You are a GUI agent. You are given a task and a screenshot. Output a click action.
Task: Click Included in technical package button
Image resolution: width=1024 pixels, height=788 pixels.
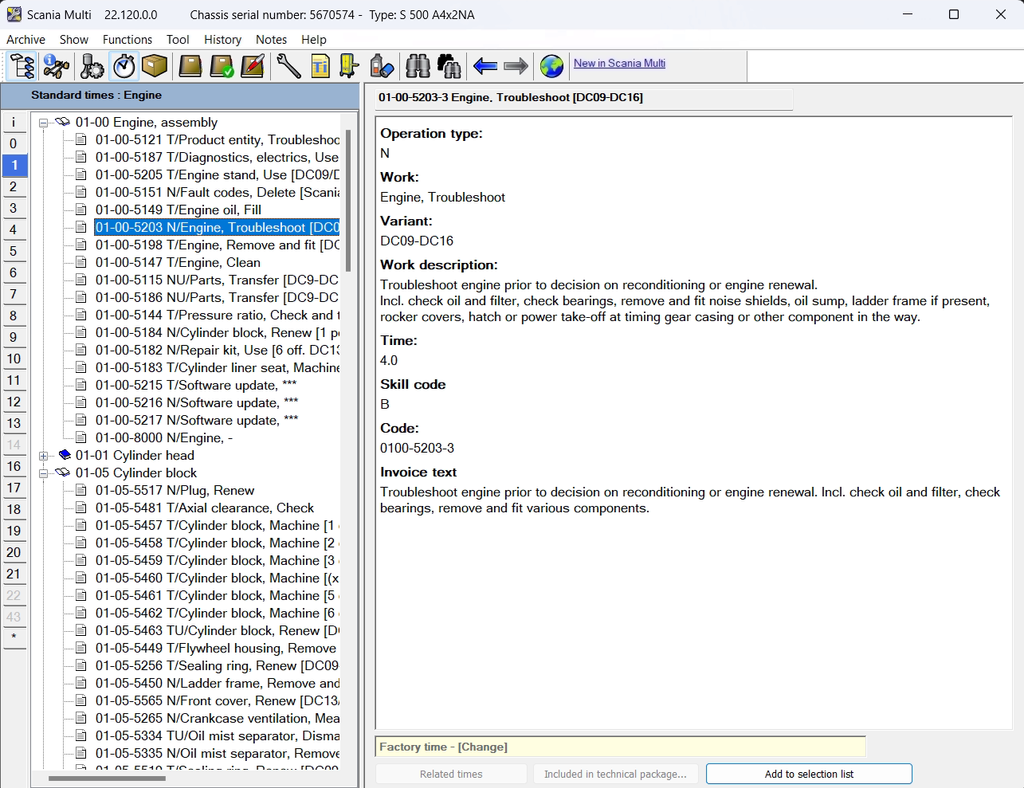tap(615, 774)
